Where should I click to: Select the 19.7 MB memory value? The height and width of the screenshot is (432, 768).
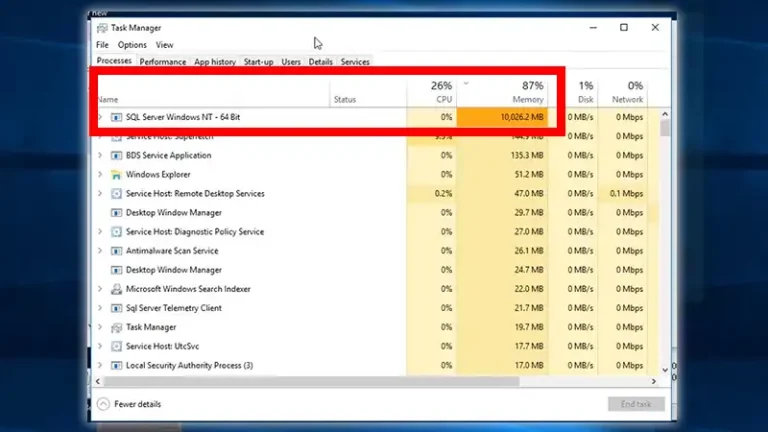[x=528, y=327]
